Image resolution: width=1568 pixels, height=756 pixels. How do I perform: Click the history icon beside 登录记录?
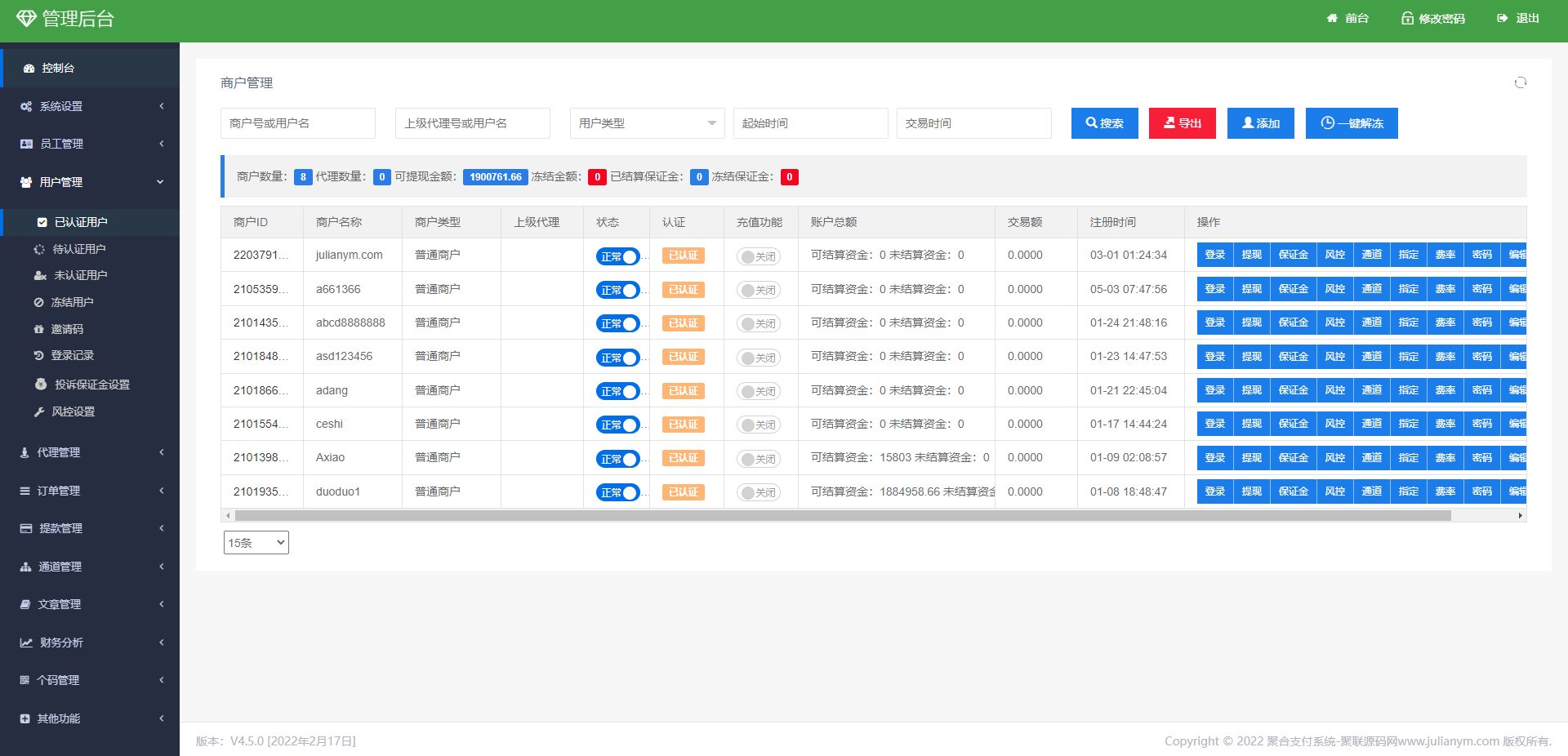[38, 355]
